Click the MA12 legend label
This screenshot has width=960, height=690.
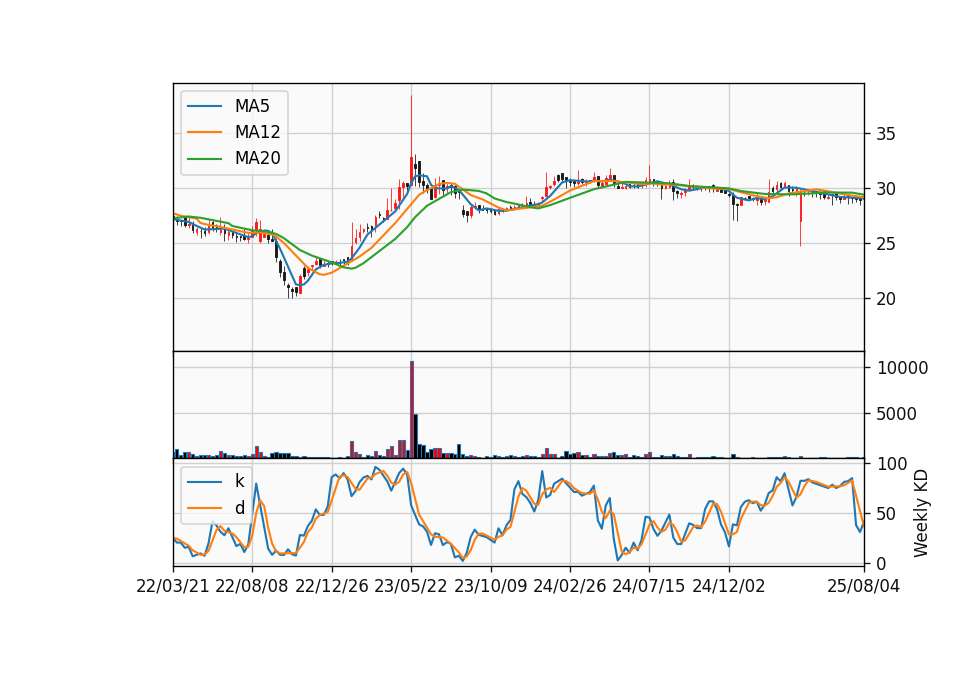pyautogui.click(x=257, y=132)
